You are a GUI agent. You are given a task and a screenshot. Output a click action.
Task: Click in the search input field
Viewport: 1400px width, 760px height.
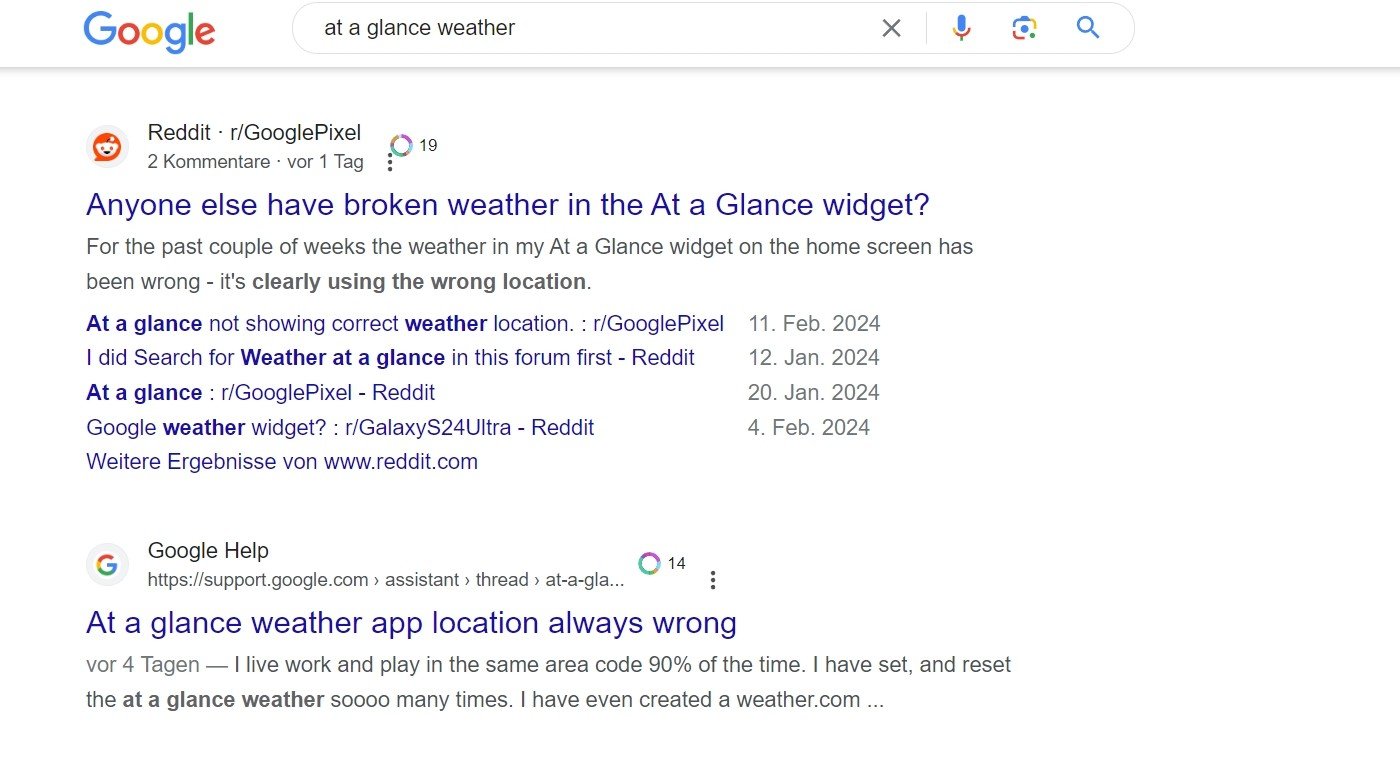(590, 28)
